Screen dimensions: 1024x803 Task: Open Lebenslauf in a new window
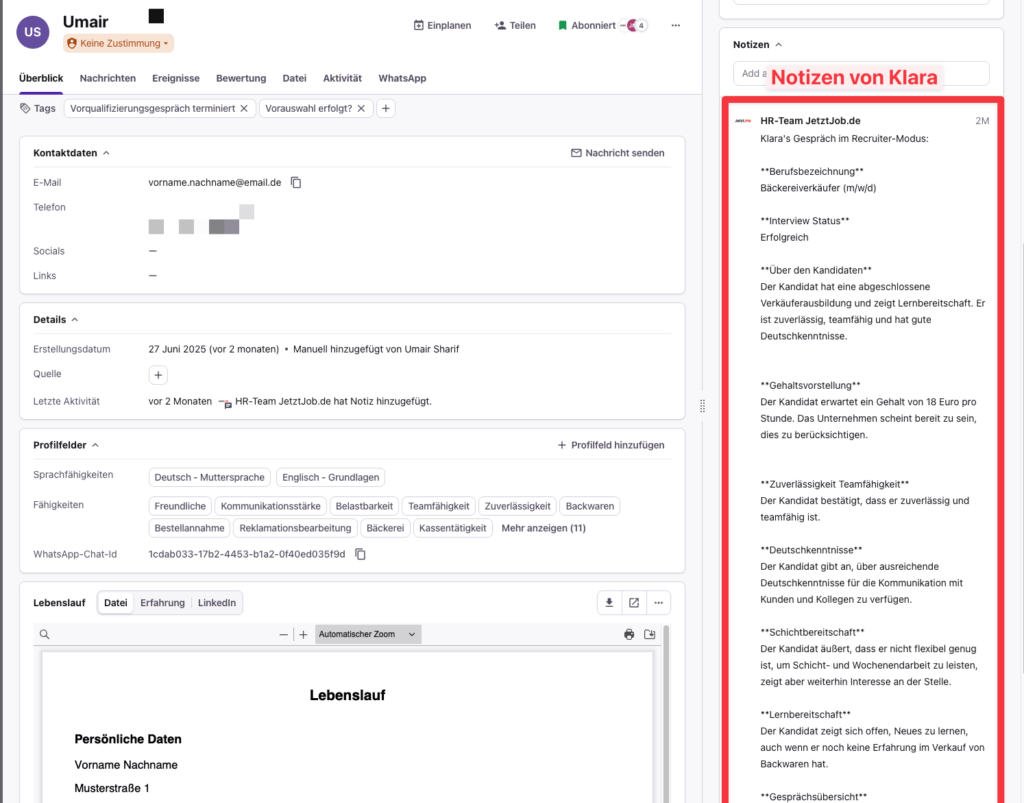click(633, 603)
